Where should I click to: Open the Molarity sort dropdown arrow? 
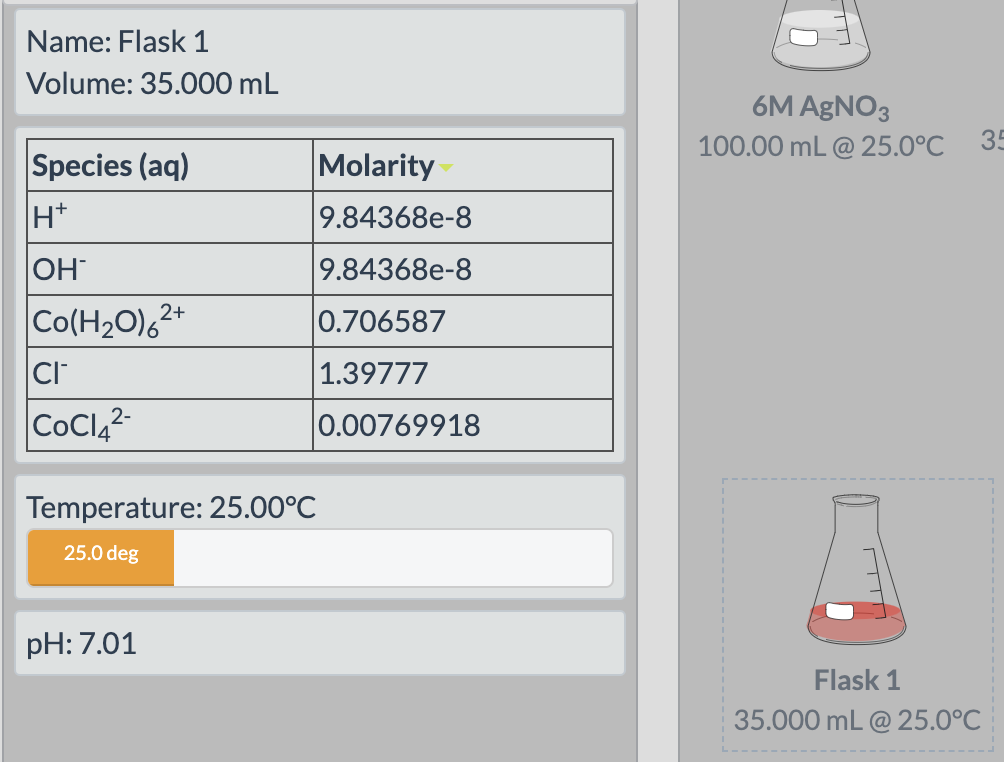pos(445,167)
